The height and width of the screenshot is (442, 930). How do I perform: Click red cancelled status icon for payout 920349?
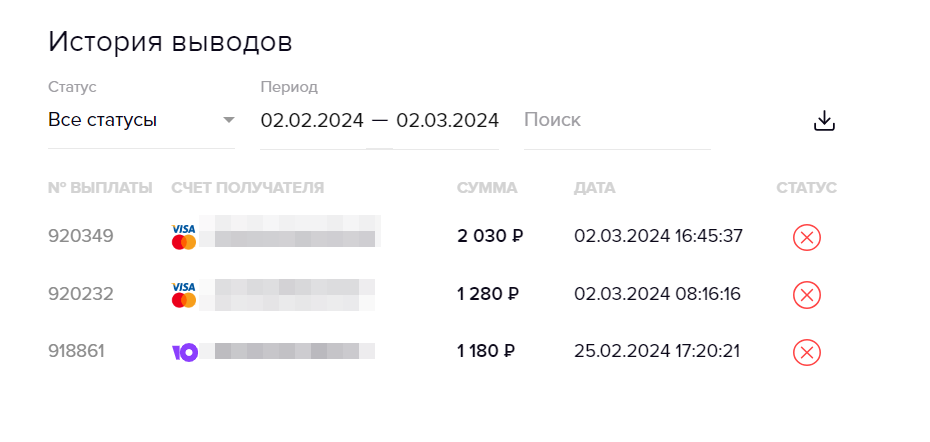[806, 237]
